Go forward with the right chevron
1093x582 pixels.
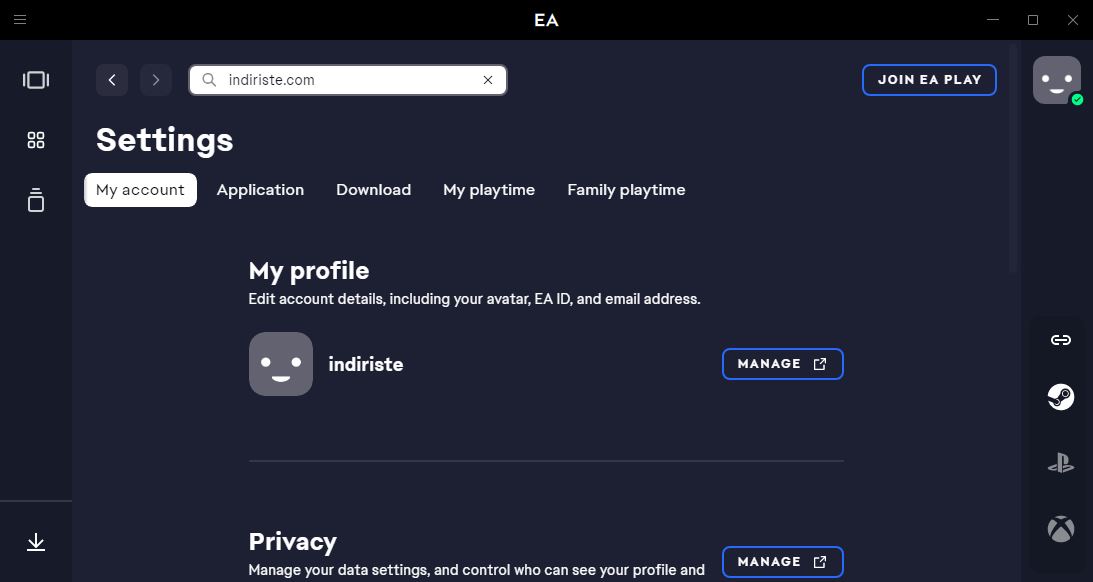click(x=155, y=80)
